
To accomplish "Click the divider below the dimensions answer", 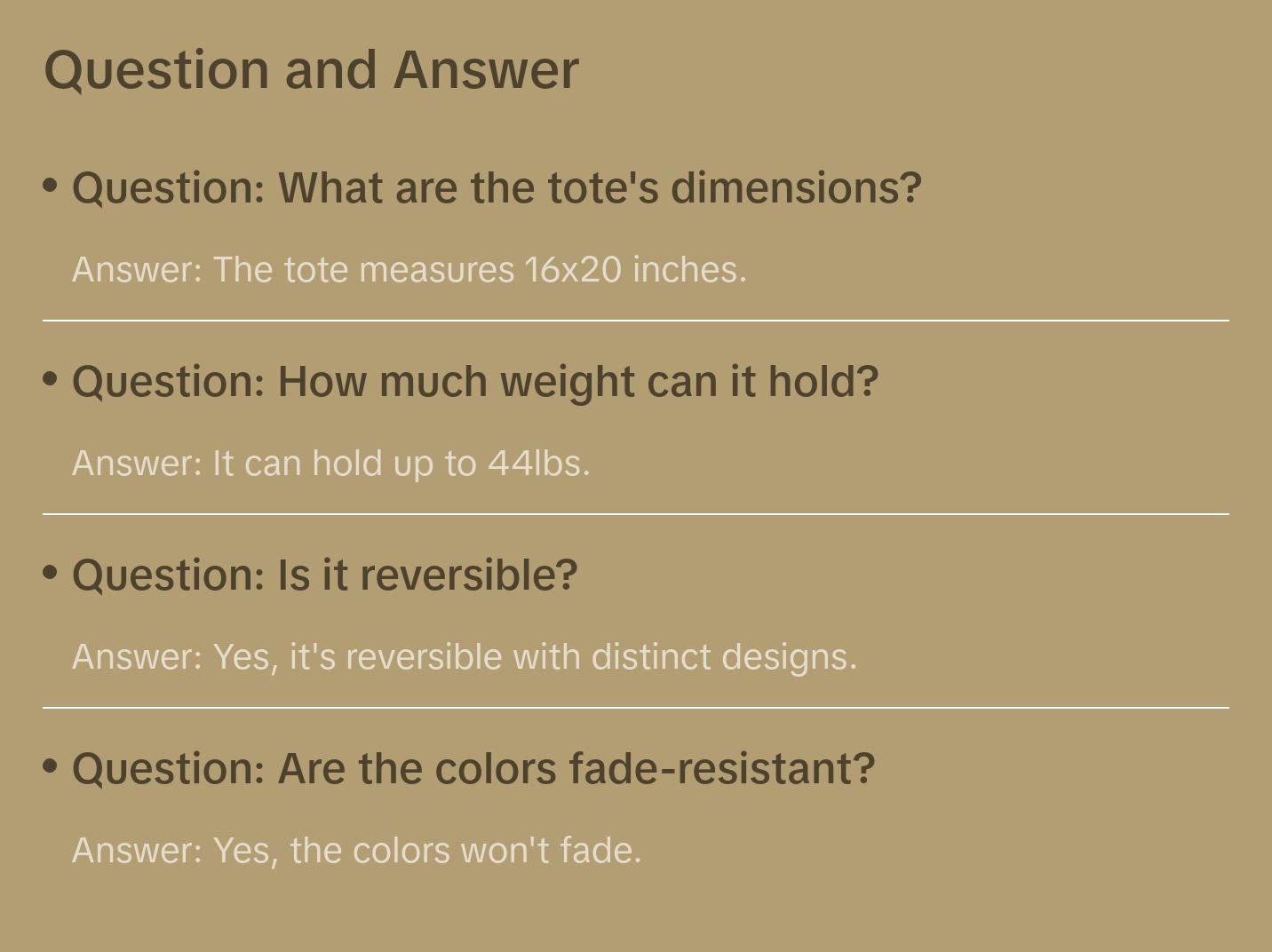I will pos(636,321).
